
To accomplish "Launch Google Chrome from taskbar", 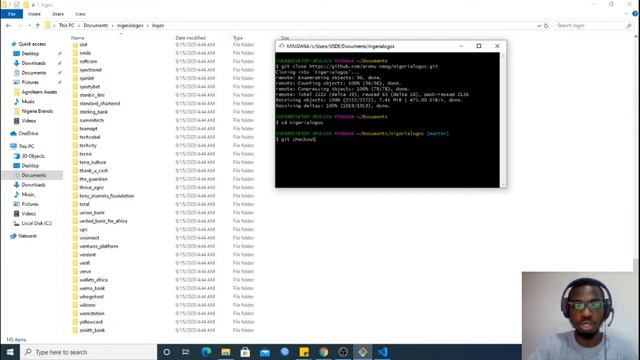I will pyautogui.click(x=324, y=352).
